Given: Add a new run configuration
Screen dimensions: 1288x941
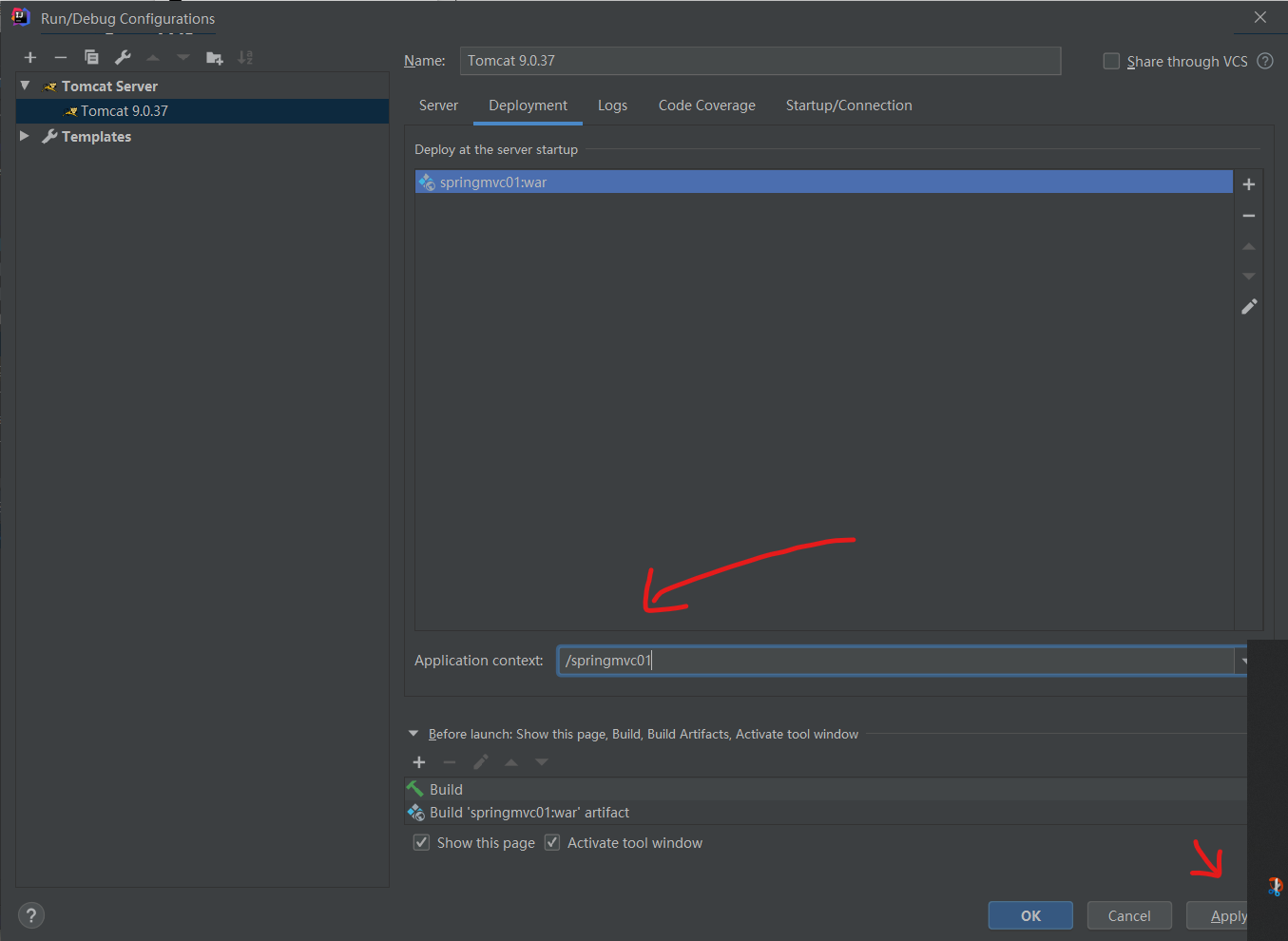Looking at the screenshot, I should pyautogui.click(x=30, y=58).
